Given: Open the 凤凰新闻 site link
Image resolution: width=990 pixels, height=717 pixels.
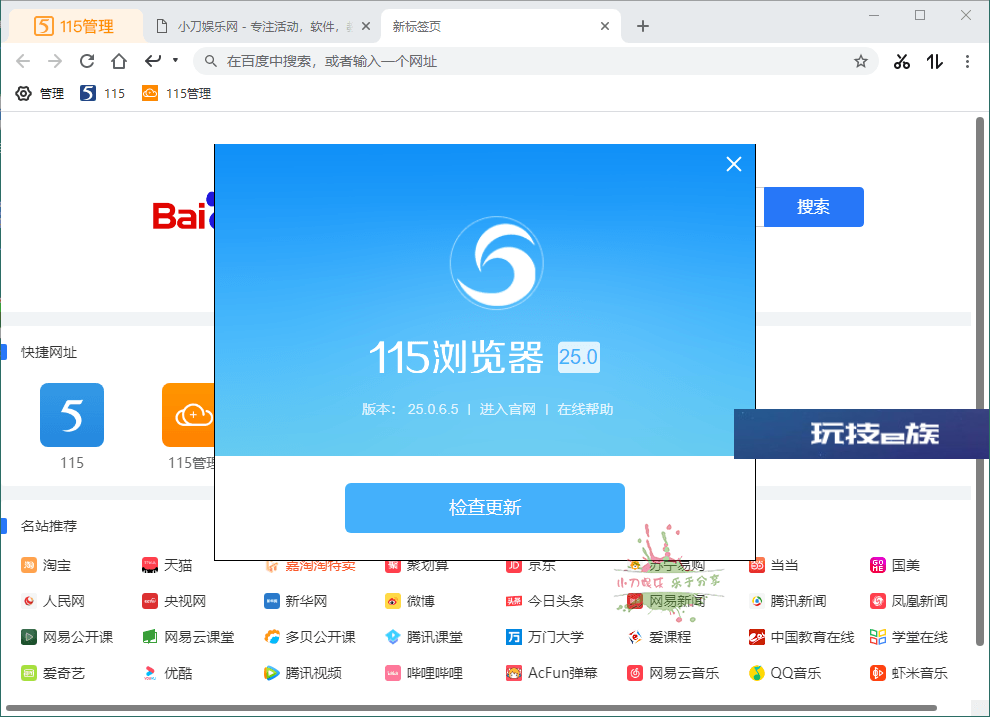Looking at the screenshot, I should pos(909,601).
